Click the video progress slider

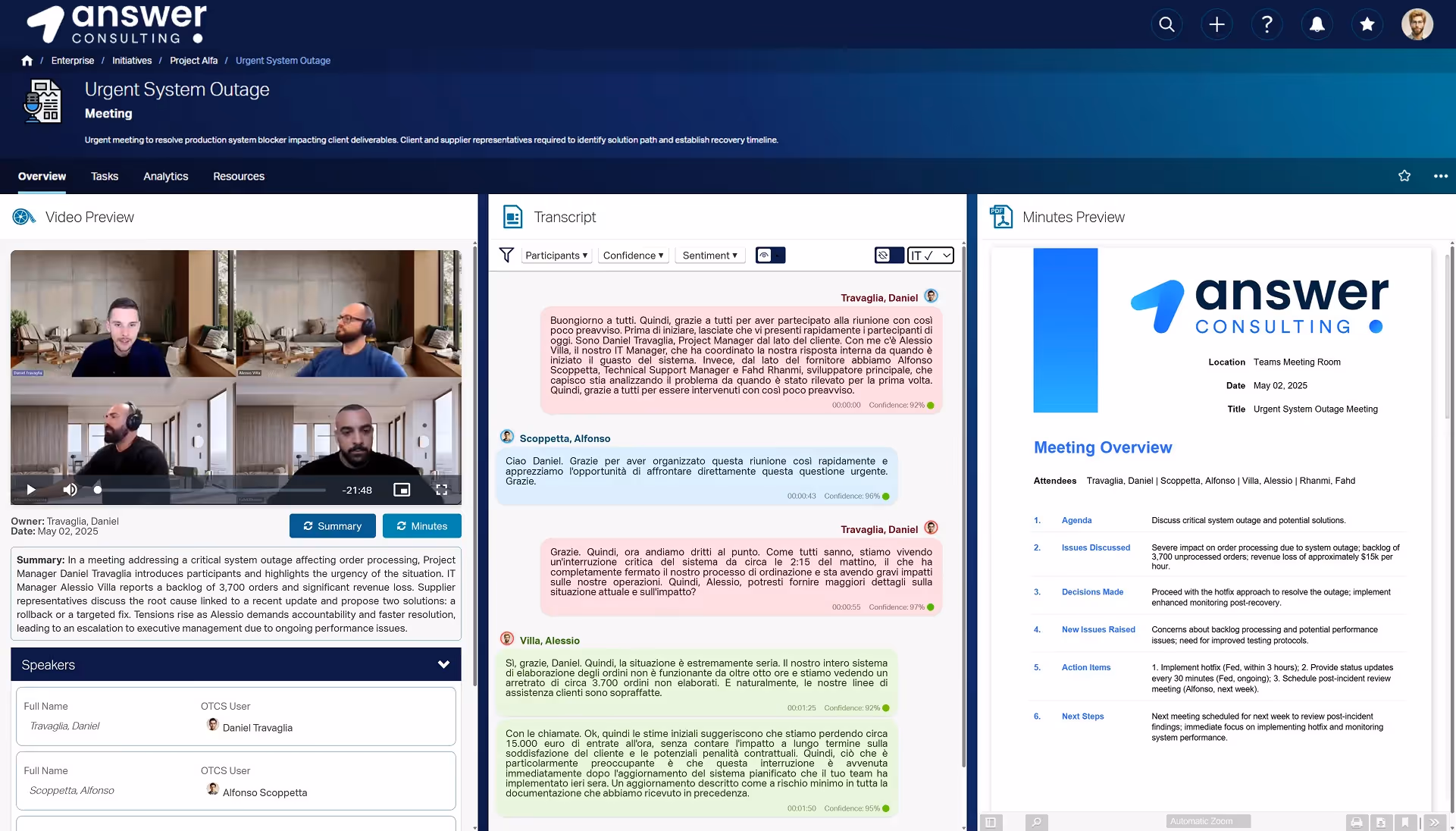tap(211, 490)
